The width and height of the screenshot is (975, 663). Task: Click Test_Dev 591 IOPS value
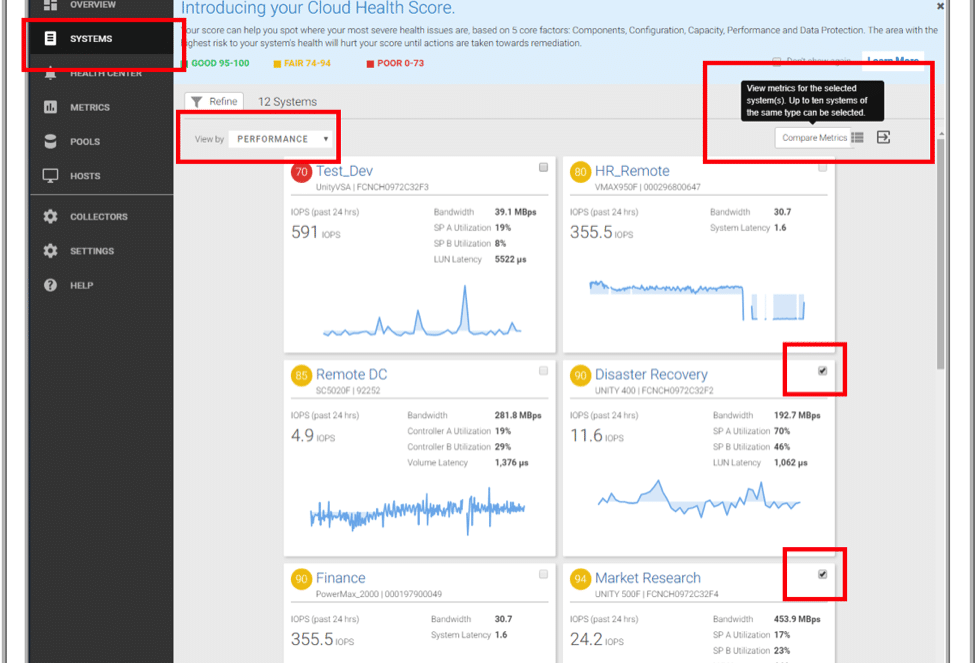pyautogui.click(x=315, y=233)
